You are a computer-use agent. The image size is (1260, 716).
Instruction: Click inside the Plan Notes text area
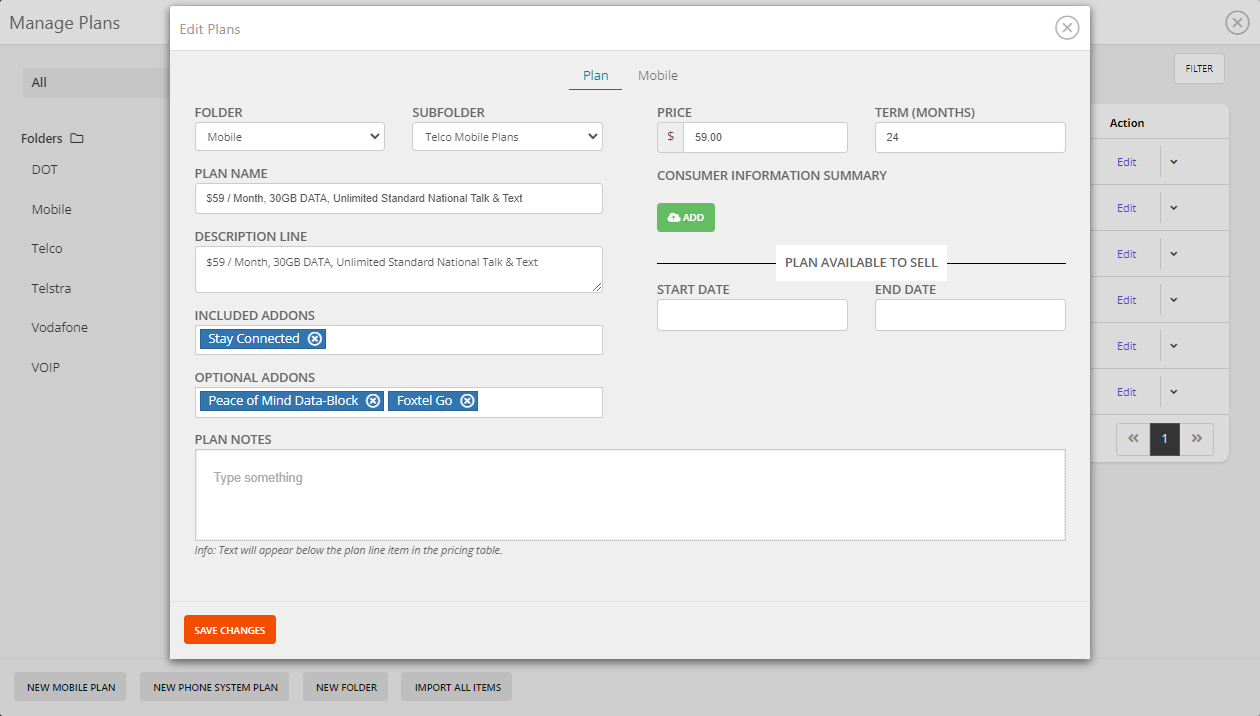[x=630, y=494]
